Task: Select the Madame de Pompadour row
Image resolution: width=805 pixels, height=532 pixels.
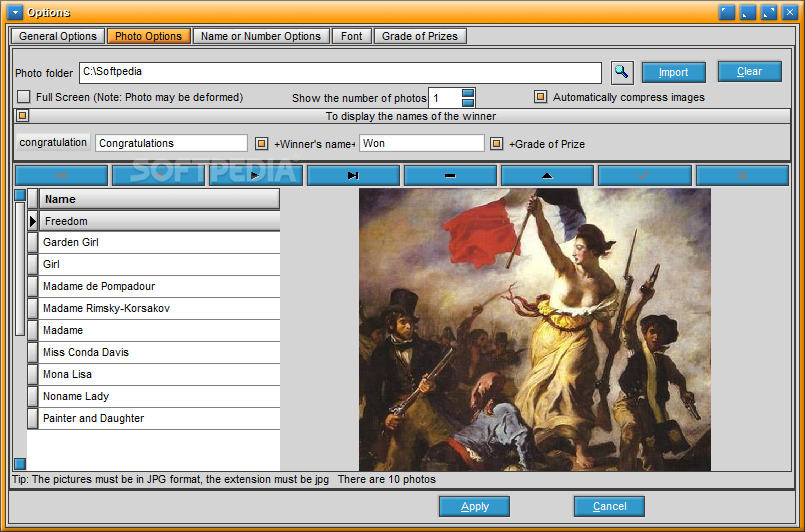Action: click(x=160, y=287)
